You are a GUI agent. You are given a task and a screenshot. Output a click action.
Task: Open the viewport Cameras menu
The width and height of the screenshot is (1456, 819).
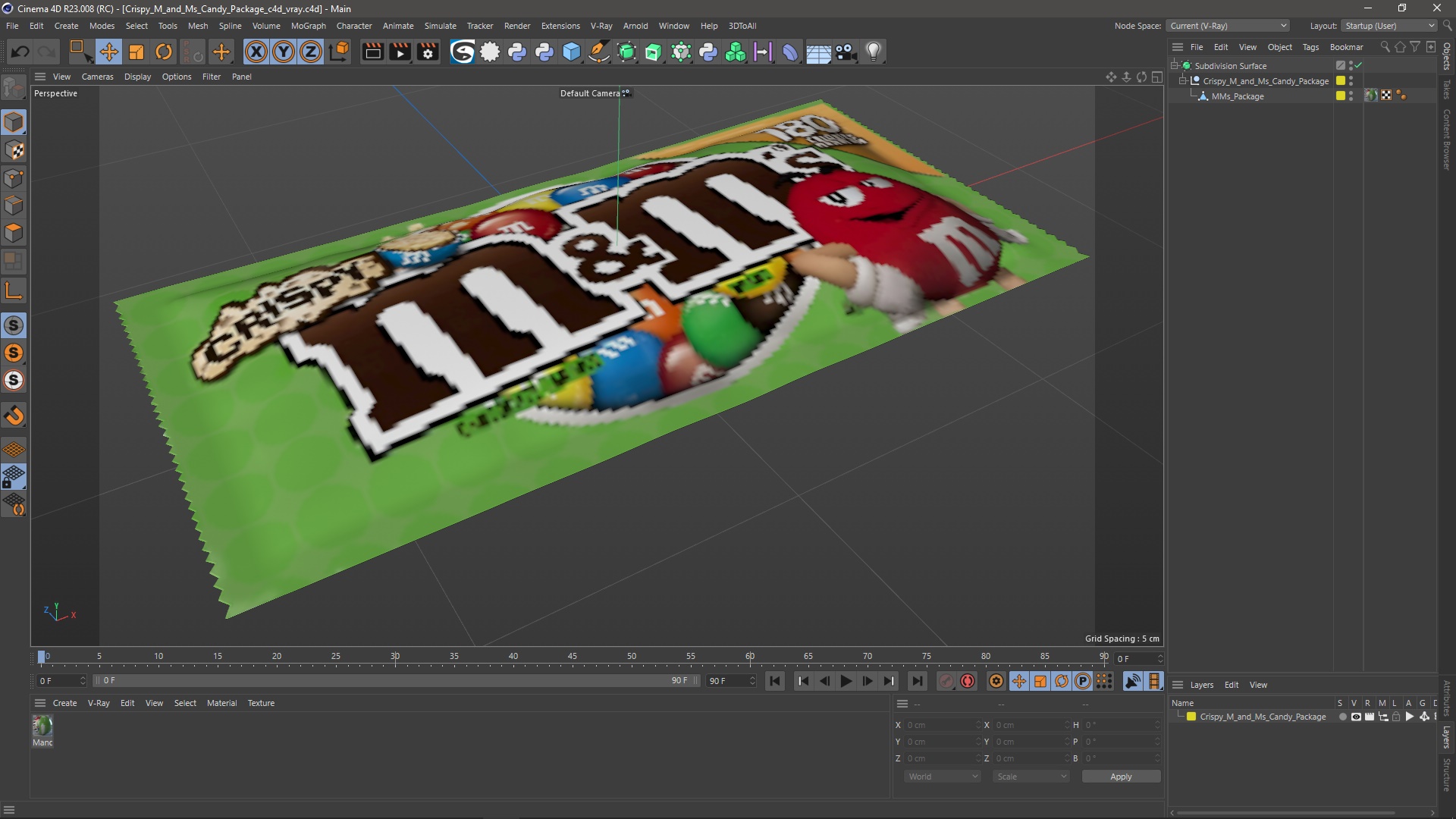(x=97, y=77)
